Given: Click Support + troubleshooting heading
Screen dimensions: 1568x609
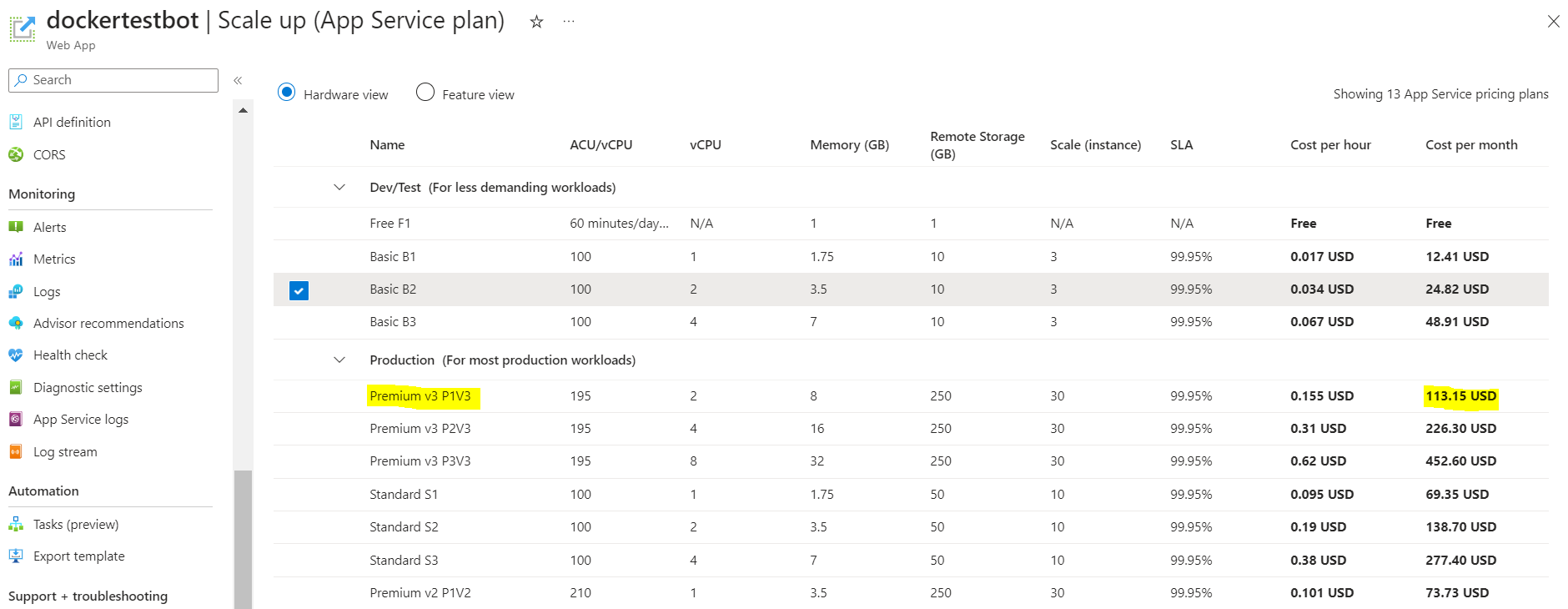Looking at the screenshot, I should (88, 596).
